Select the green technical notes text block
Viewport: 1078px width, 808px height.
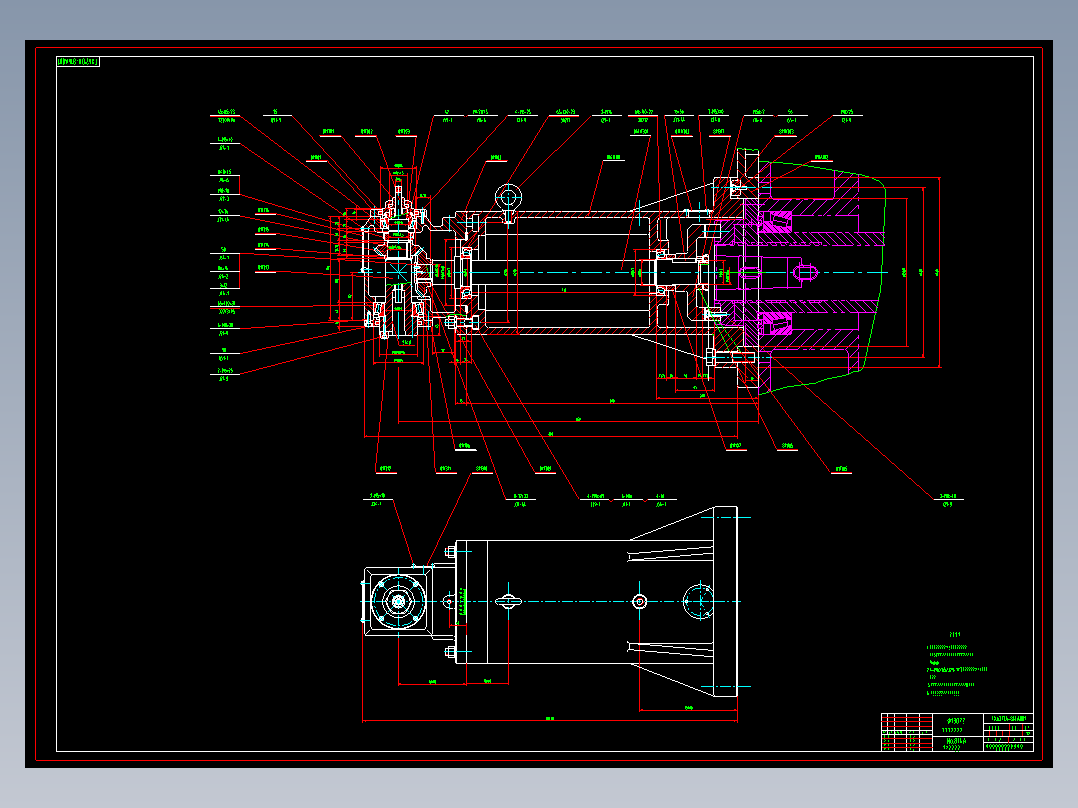pyautogui.click(x=956, y=664)
